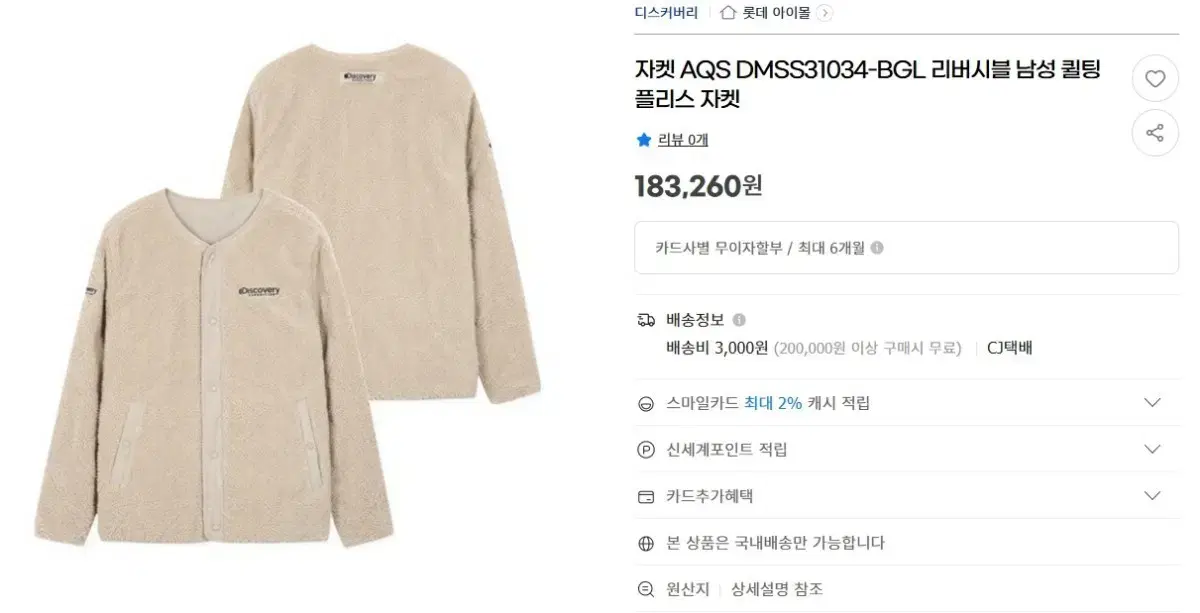Open the 디스커버리 brand link
This screenshot has height=613, width=1200.
click(x=666, y=13)
